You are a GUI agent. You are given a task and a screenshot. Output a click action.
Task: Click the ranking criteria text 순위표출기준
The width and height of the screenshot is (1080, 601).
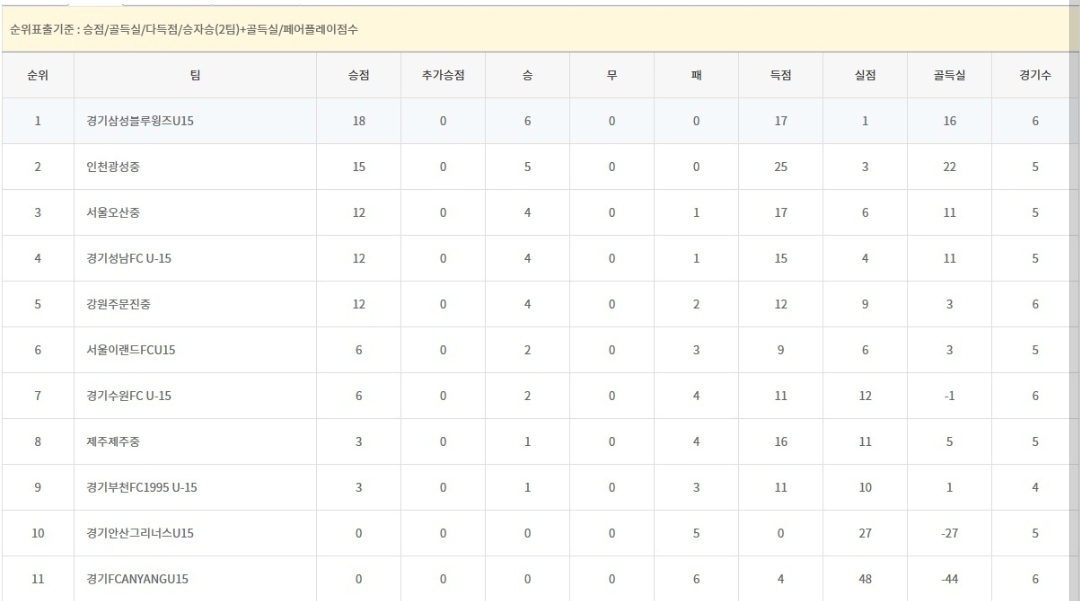[184, 29]
